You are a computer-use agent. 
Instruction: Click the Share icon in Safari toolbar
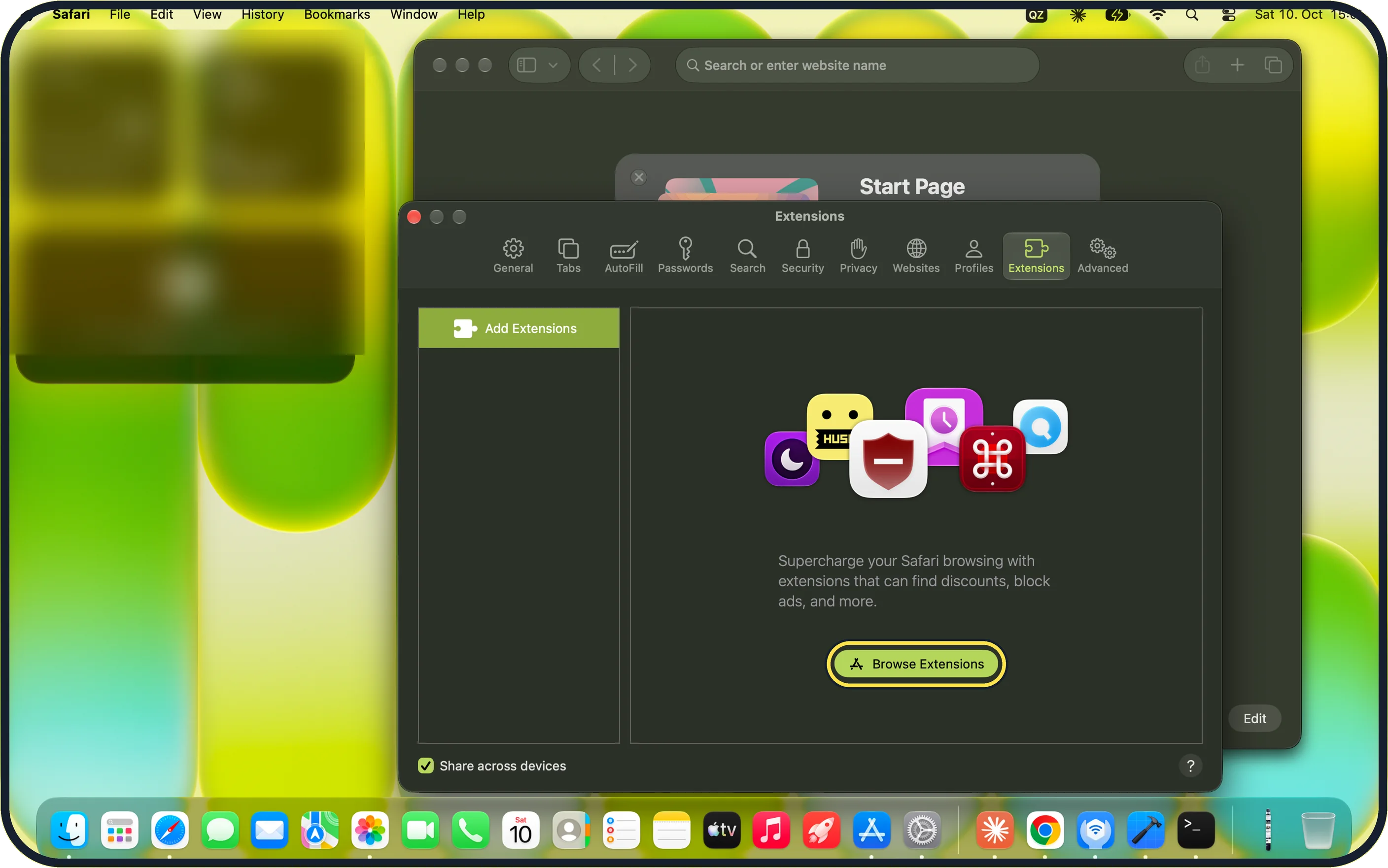(1202, 65)
